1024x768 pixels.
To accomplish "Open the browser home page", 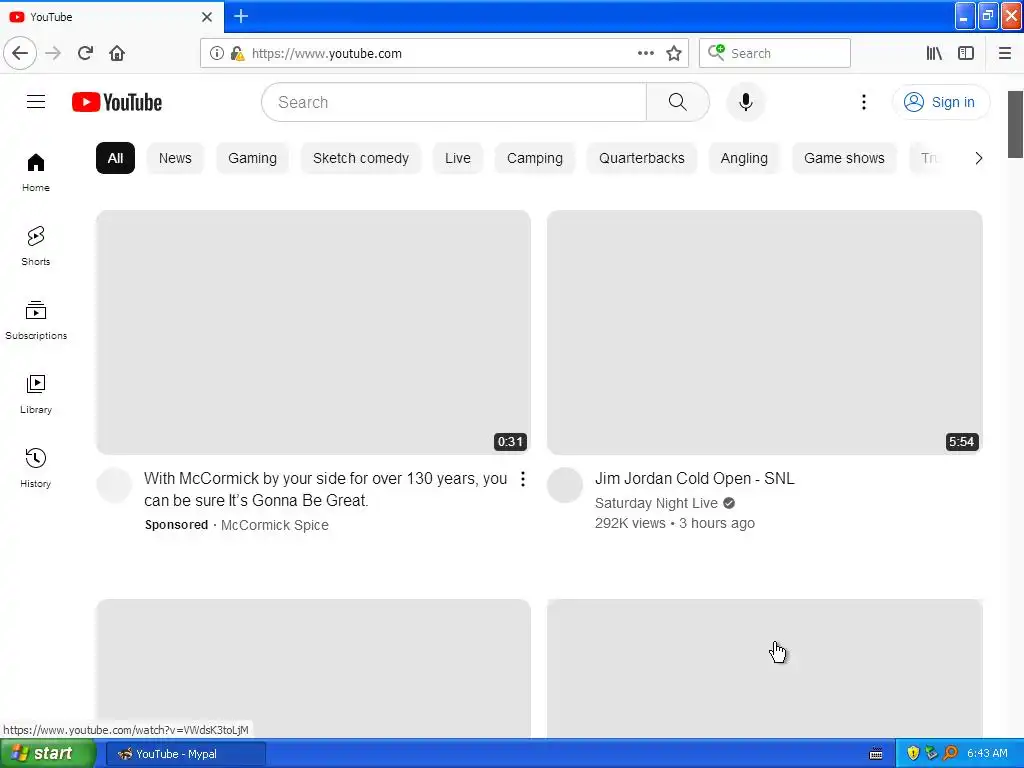I will tap(117, 53).
